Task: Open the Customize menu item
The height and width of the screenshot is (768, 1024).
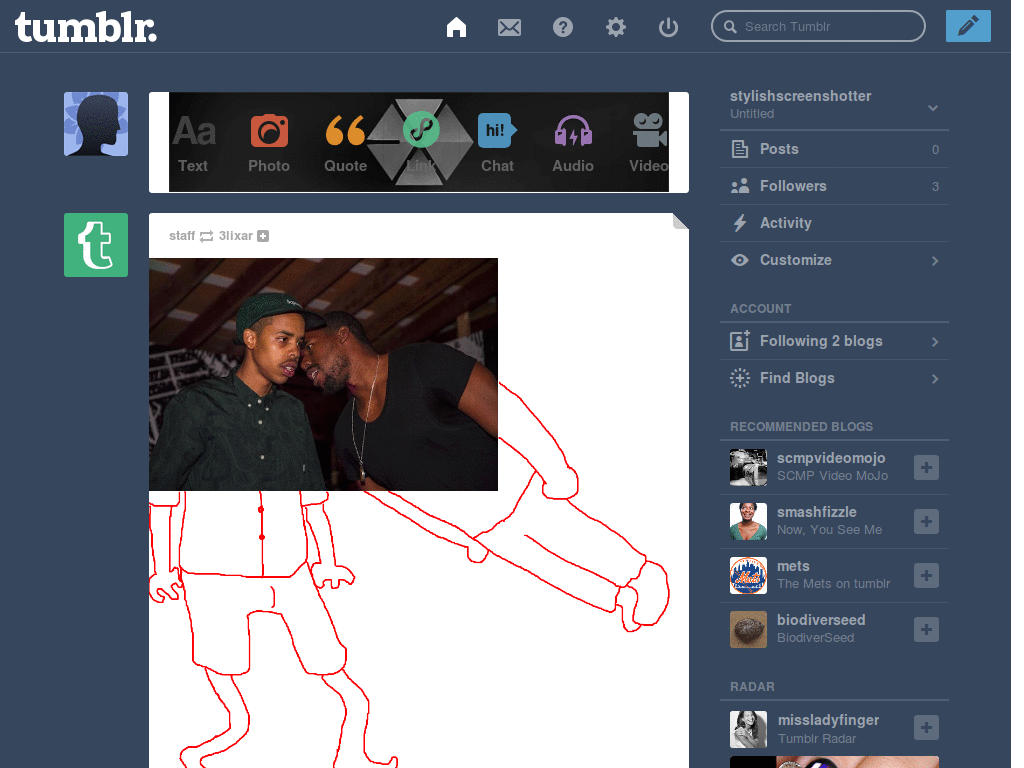Action: pos(834,260)
